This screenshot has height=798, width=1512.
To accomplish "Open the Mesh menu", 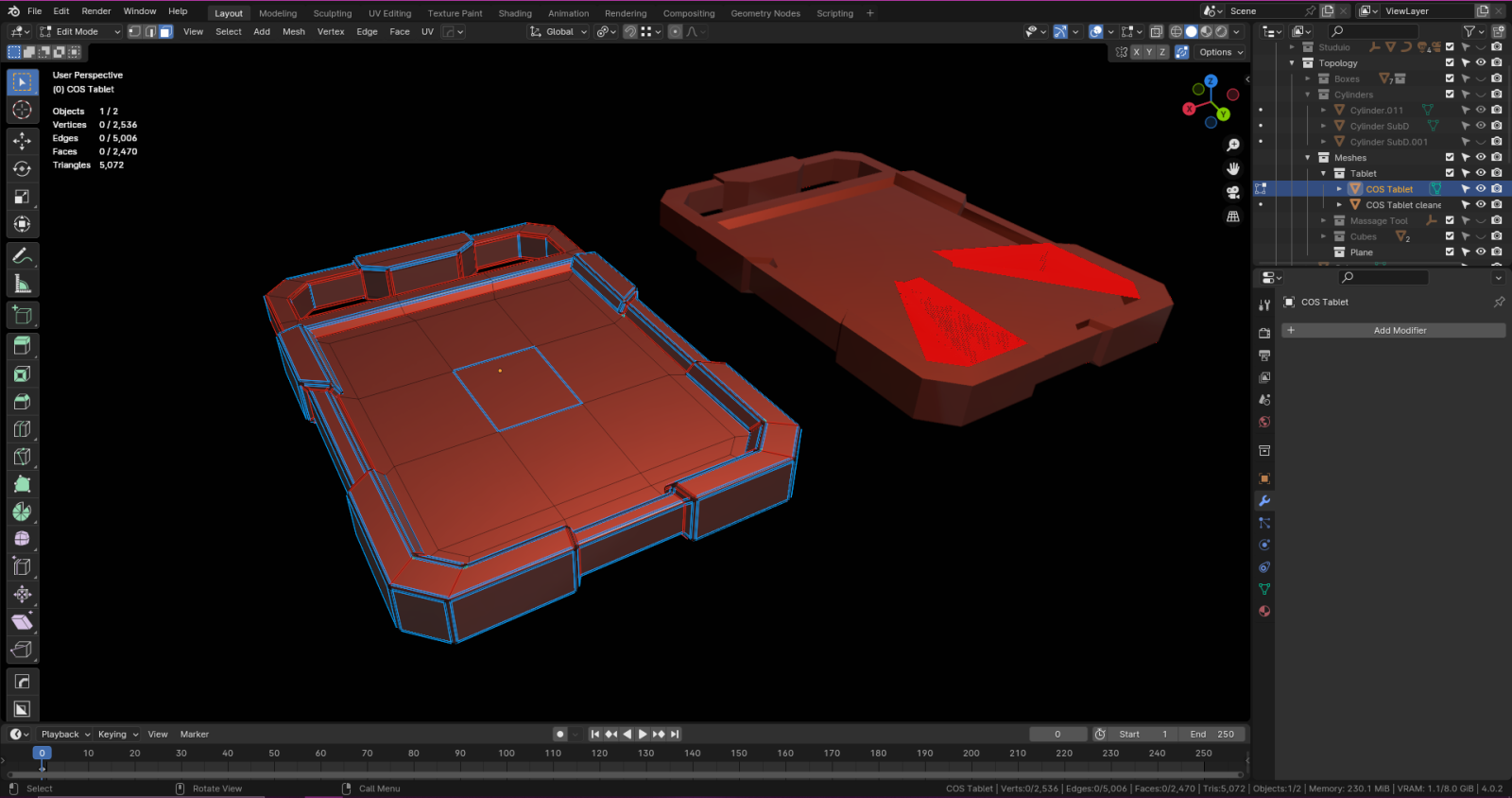I will point(294,31).
